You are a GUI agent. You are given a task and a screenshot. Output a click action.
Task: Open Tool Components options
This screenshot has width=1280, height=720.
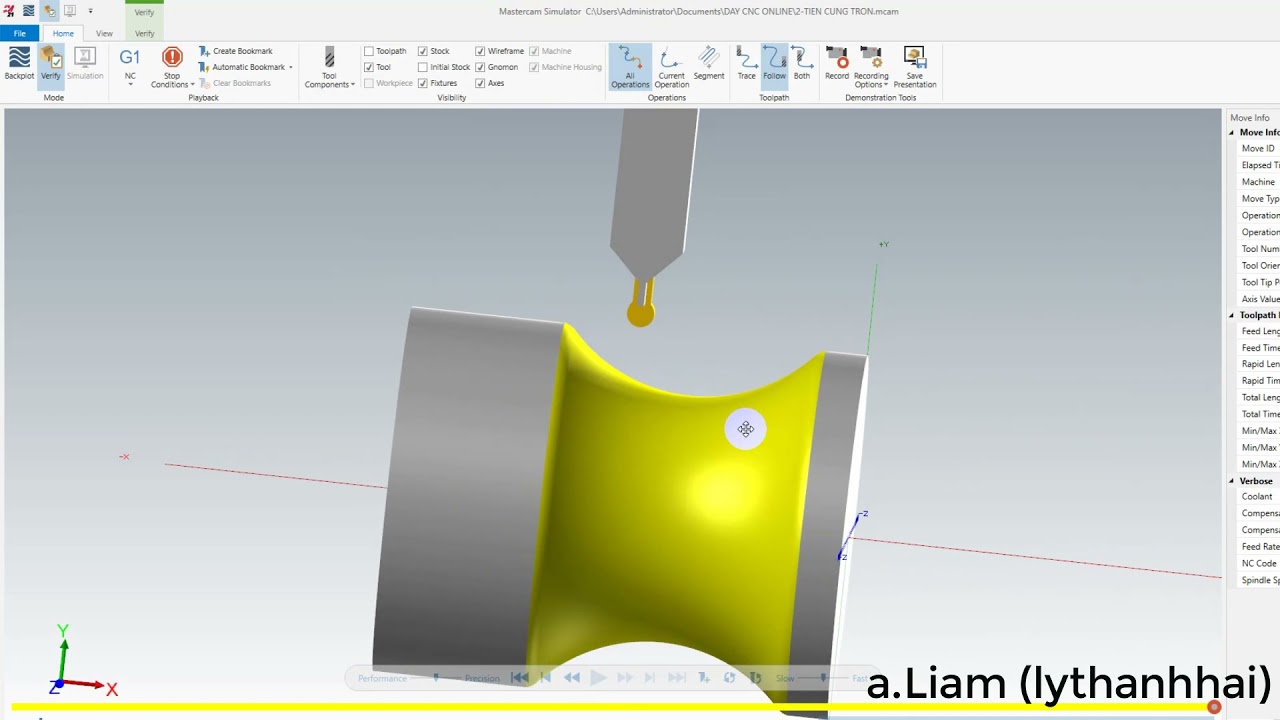(329, 67)
